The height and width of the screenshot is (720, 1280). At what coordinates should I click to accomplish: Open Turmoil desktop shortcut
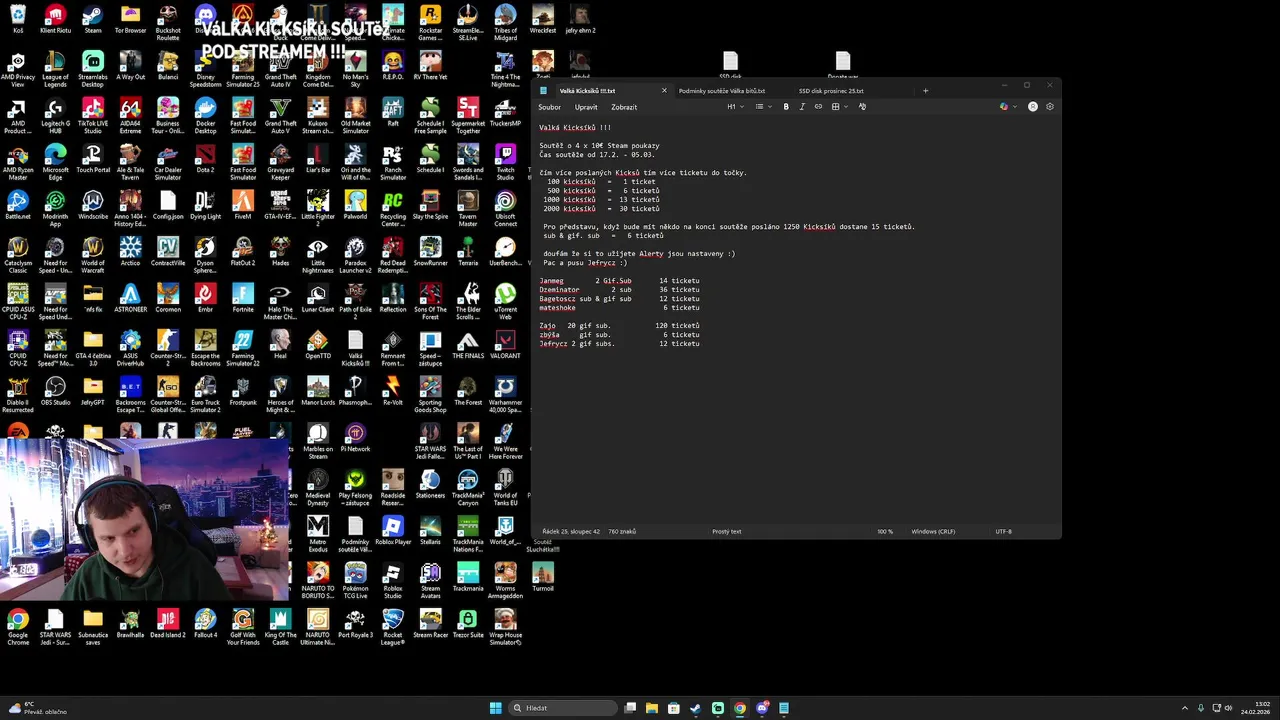(x=543, y=577)
